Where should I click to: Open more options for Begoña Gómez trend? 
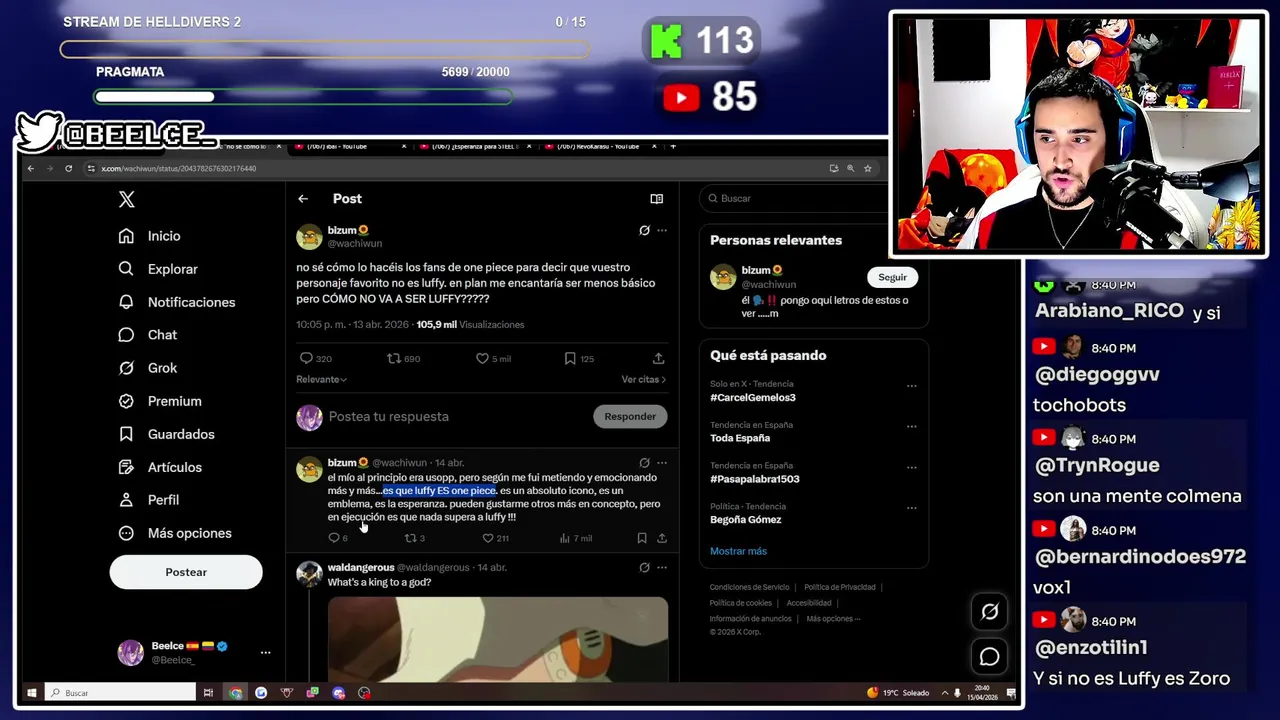coord(911,508)
